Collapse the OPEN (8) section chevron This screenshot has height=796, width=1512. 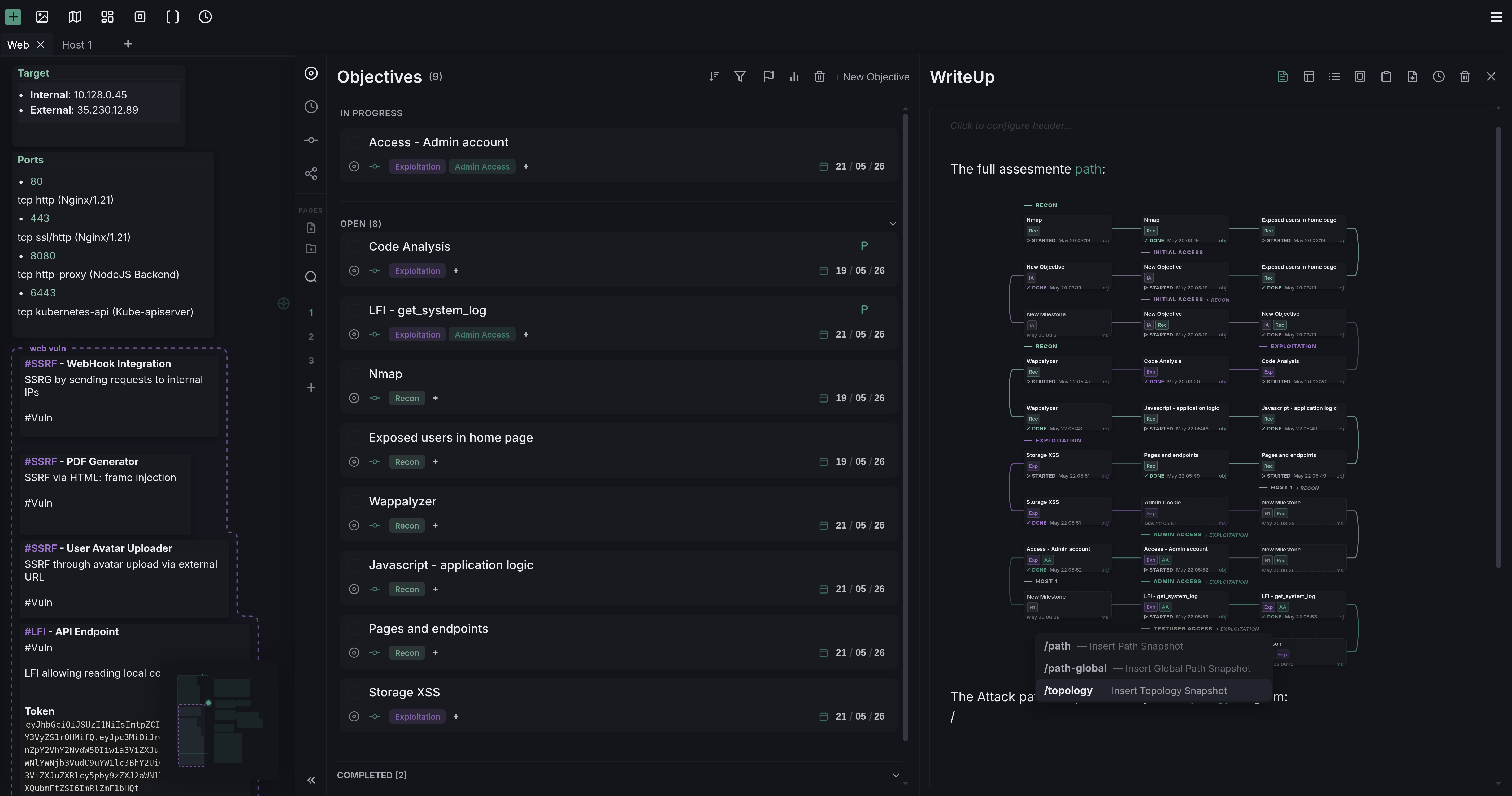[893, 224]
